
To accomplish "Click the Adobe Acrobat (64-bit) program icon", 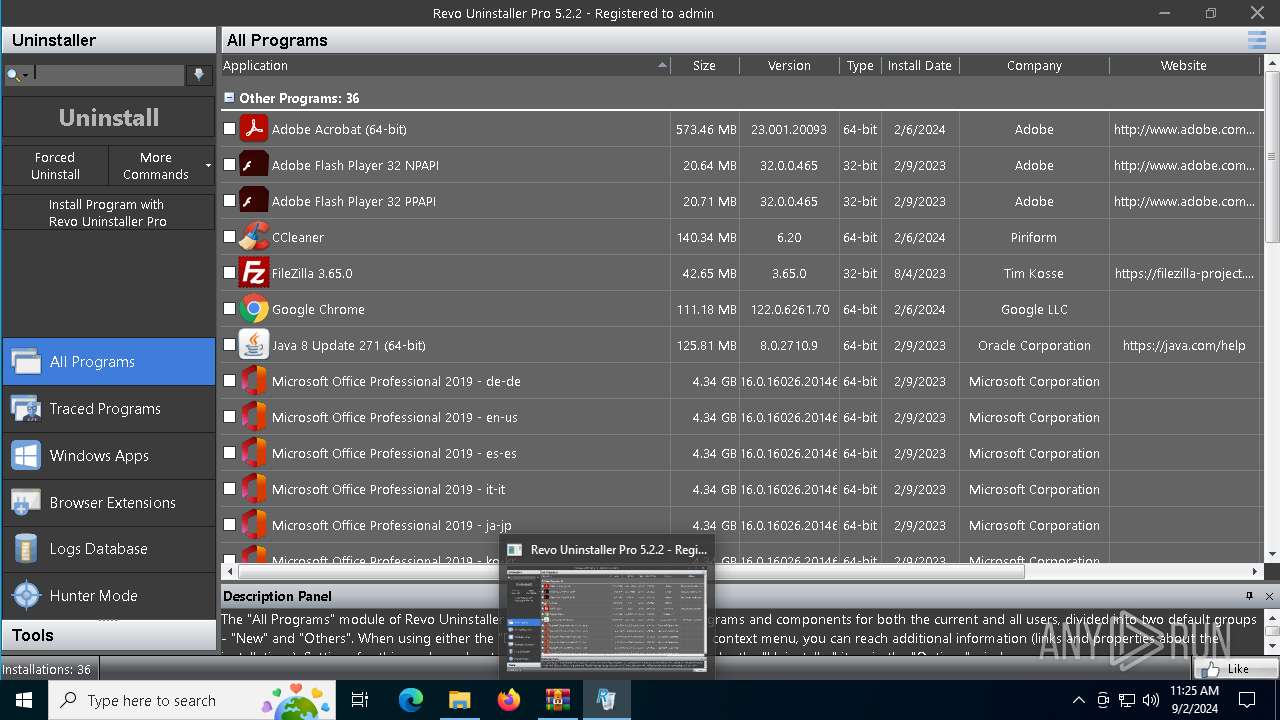I will pyautogui.click(x=254, y=129).
